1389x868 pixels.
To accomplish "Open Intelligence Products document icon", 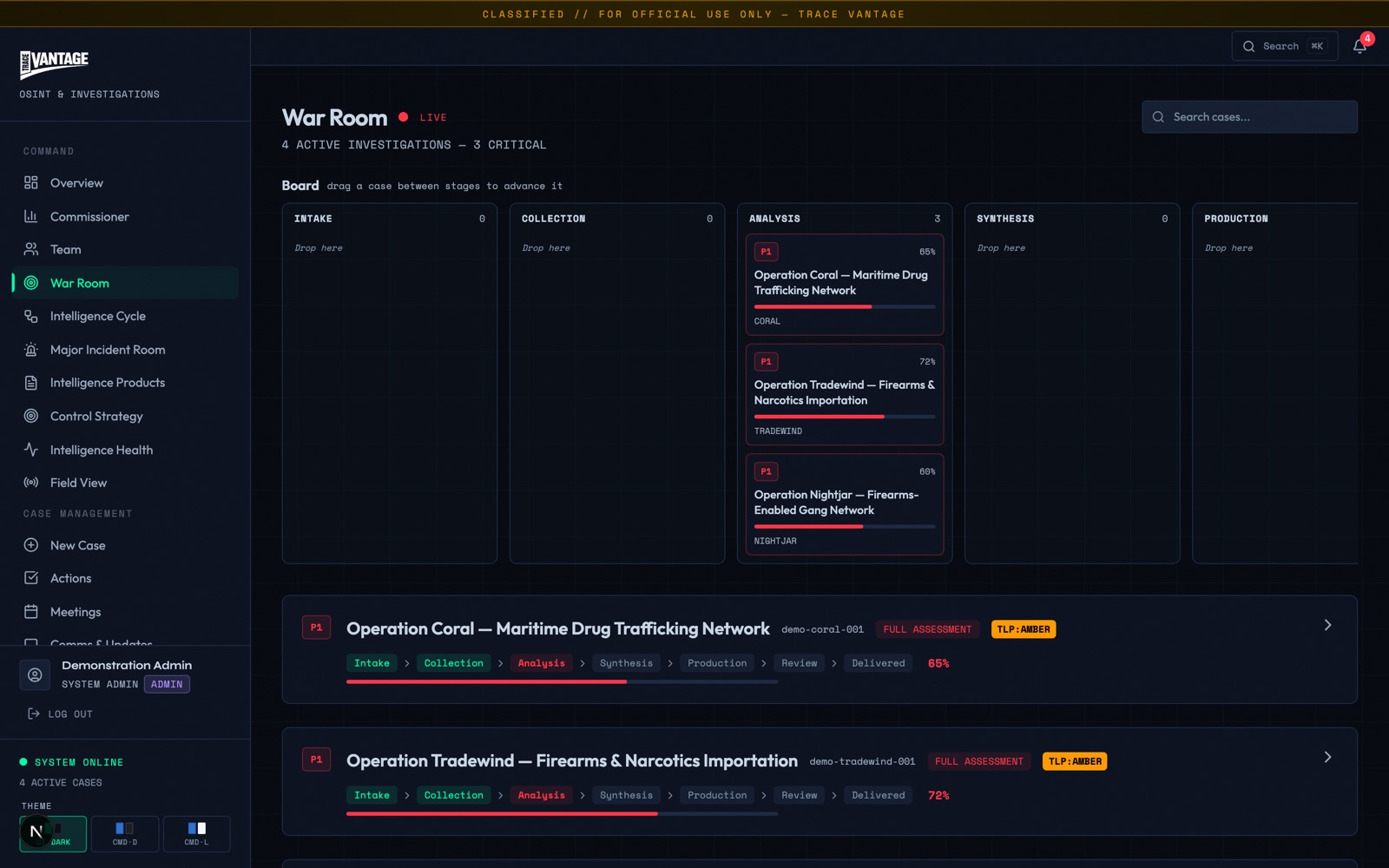I will [x=31, y=383].
